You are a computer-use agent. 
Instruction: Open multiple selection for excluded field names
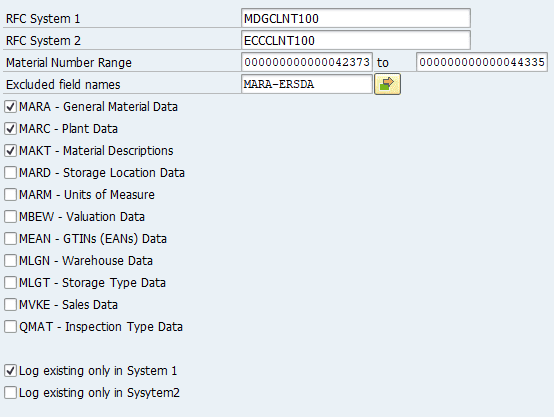(x=387, y=84)
